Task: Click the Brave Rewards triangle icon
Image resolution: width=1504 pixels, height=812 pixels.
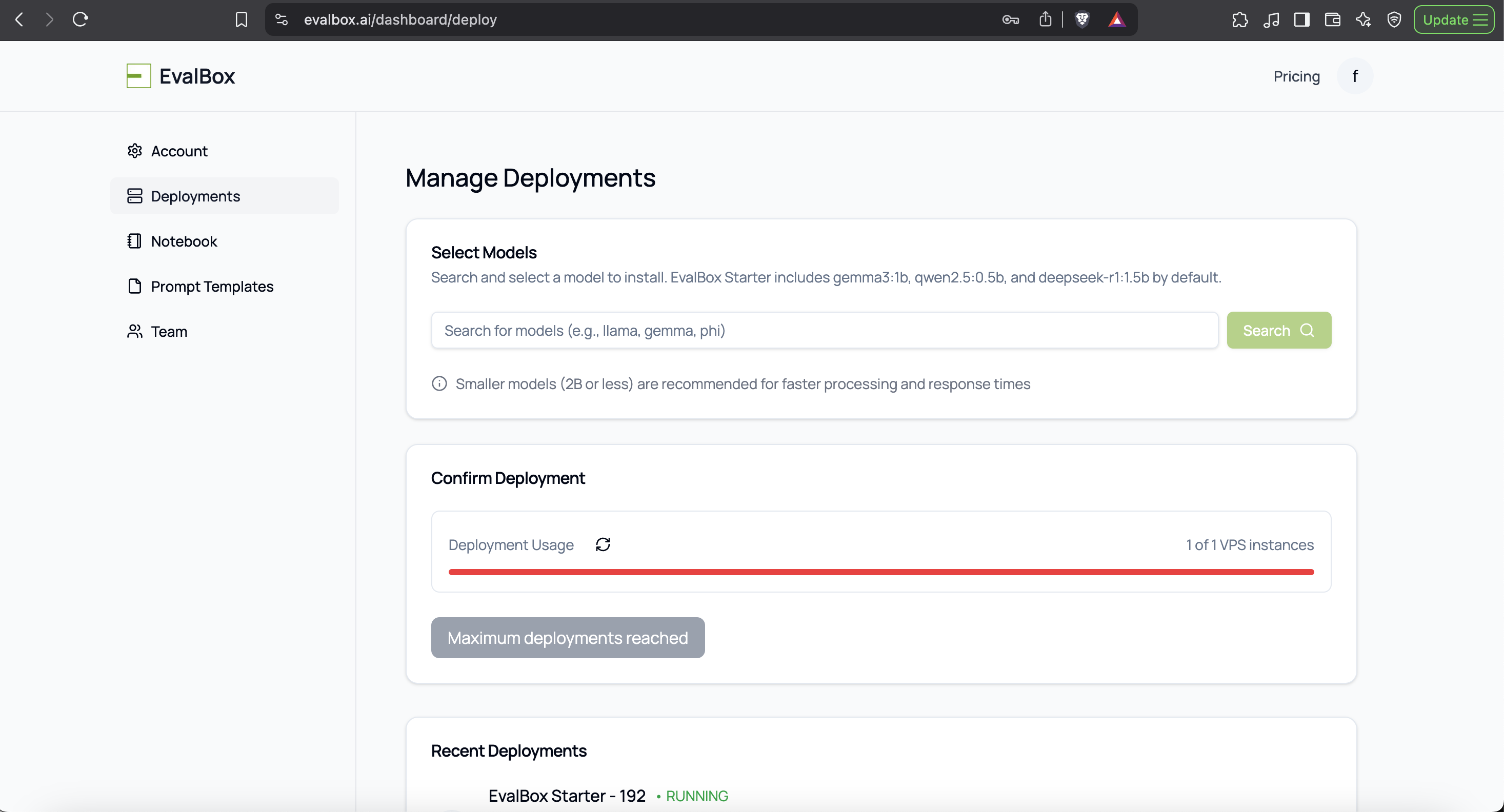Action: pyautogui.click(x=1116, y=20)
